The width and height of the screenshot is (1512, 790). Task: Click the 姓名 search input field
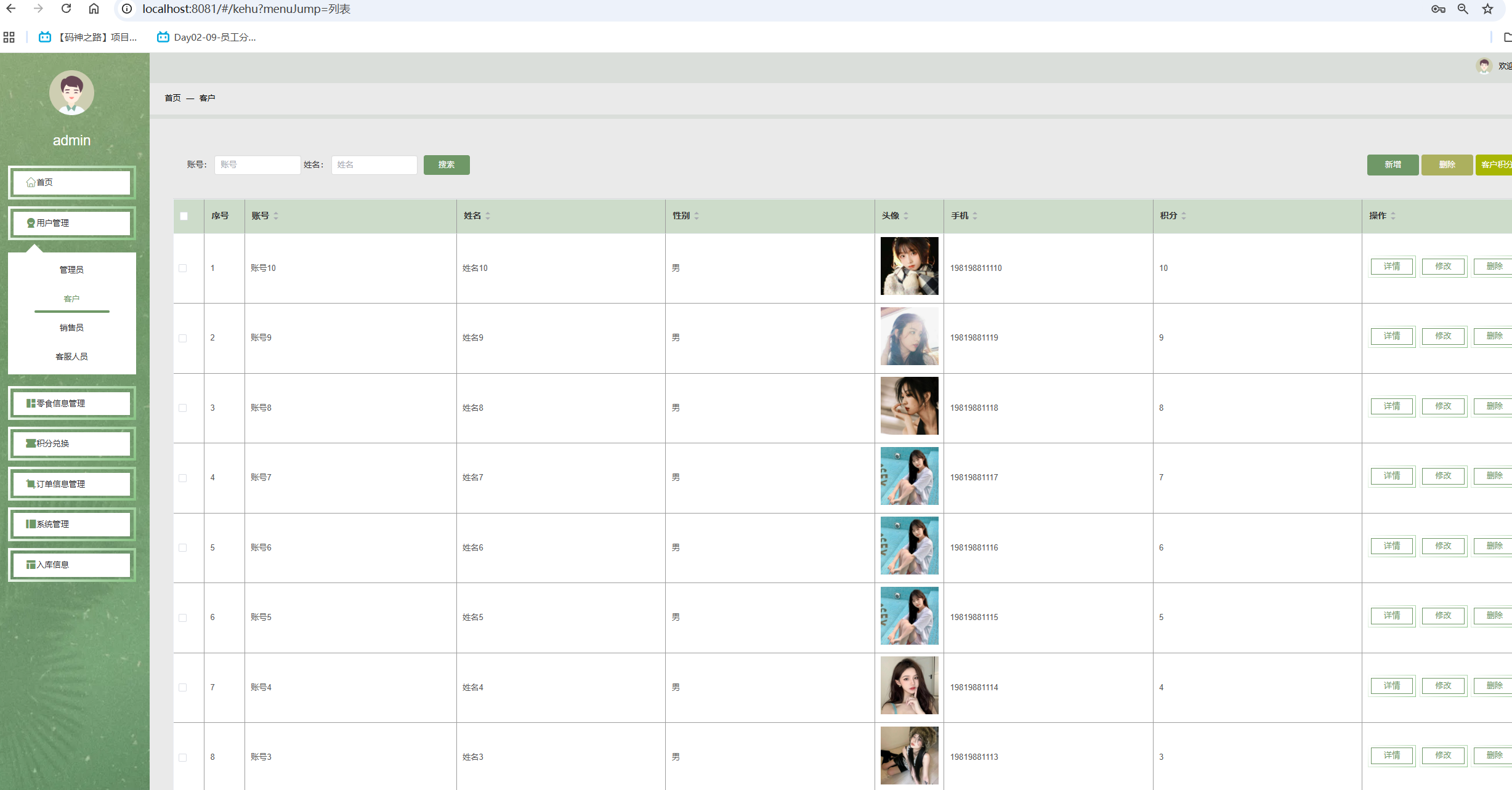(374, 164)
